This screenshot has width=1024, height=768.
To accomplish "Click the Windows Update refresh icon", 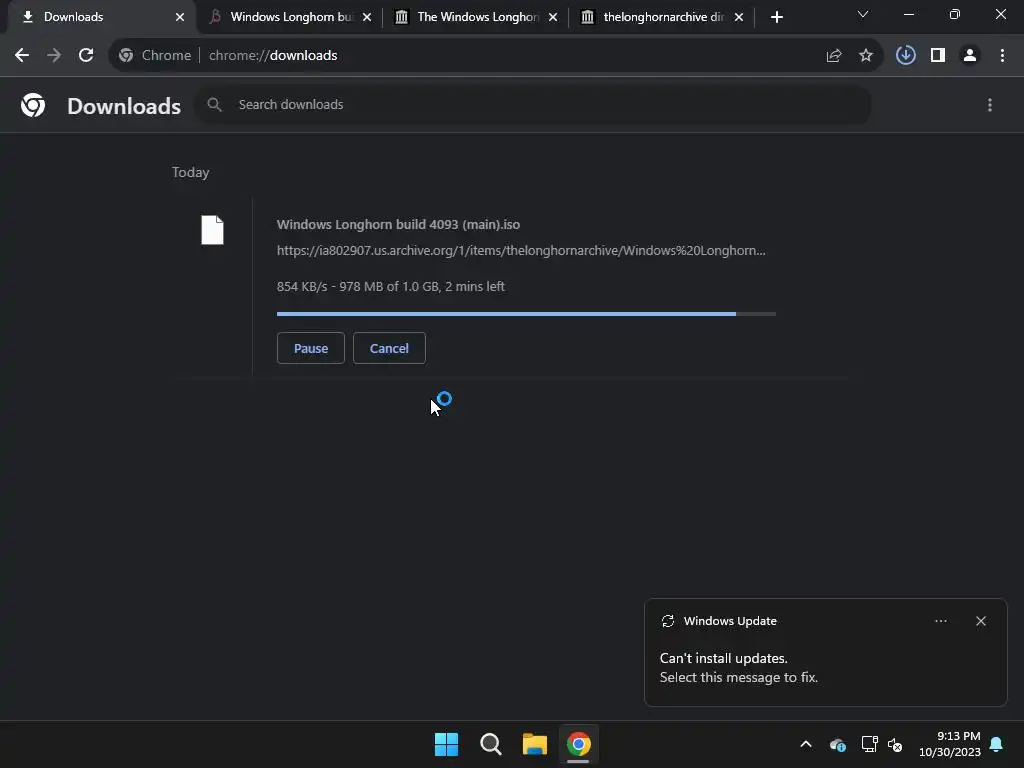I will [667, 621].
